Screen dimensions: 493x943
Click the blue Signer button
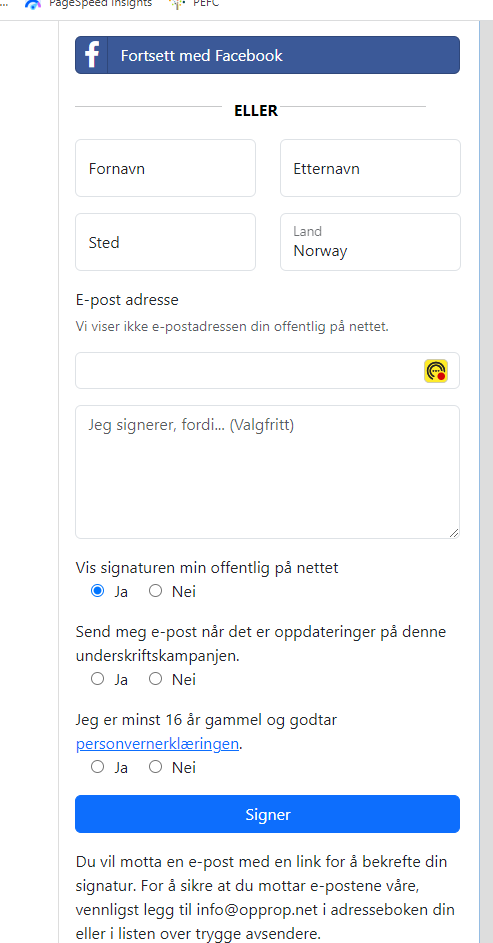(x=268, y=814)
